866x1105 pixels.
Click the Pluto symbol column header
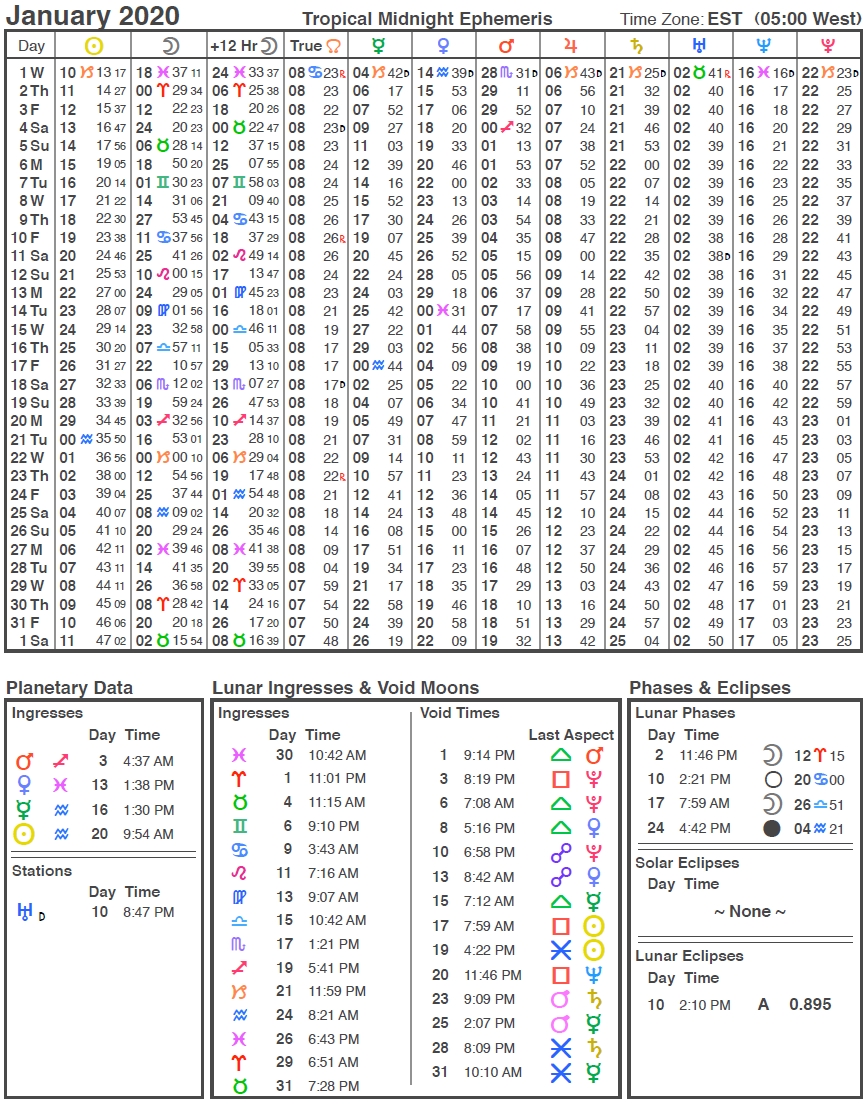click(828, 47)
